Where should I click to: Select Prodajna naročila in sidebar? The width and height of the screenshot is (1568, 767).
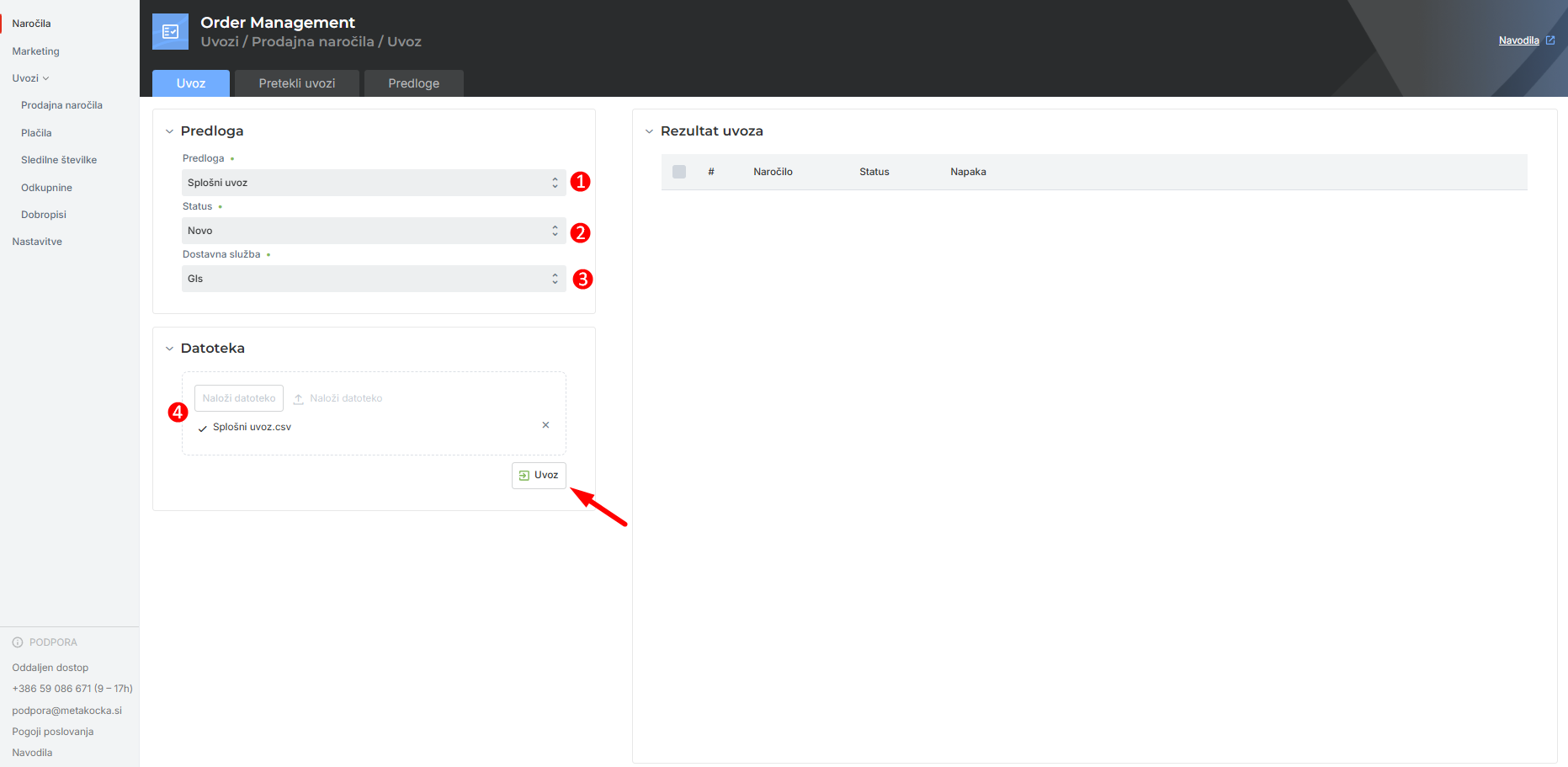(x=61, y=105)
